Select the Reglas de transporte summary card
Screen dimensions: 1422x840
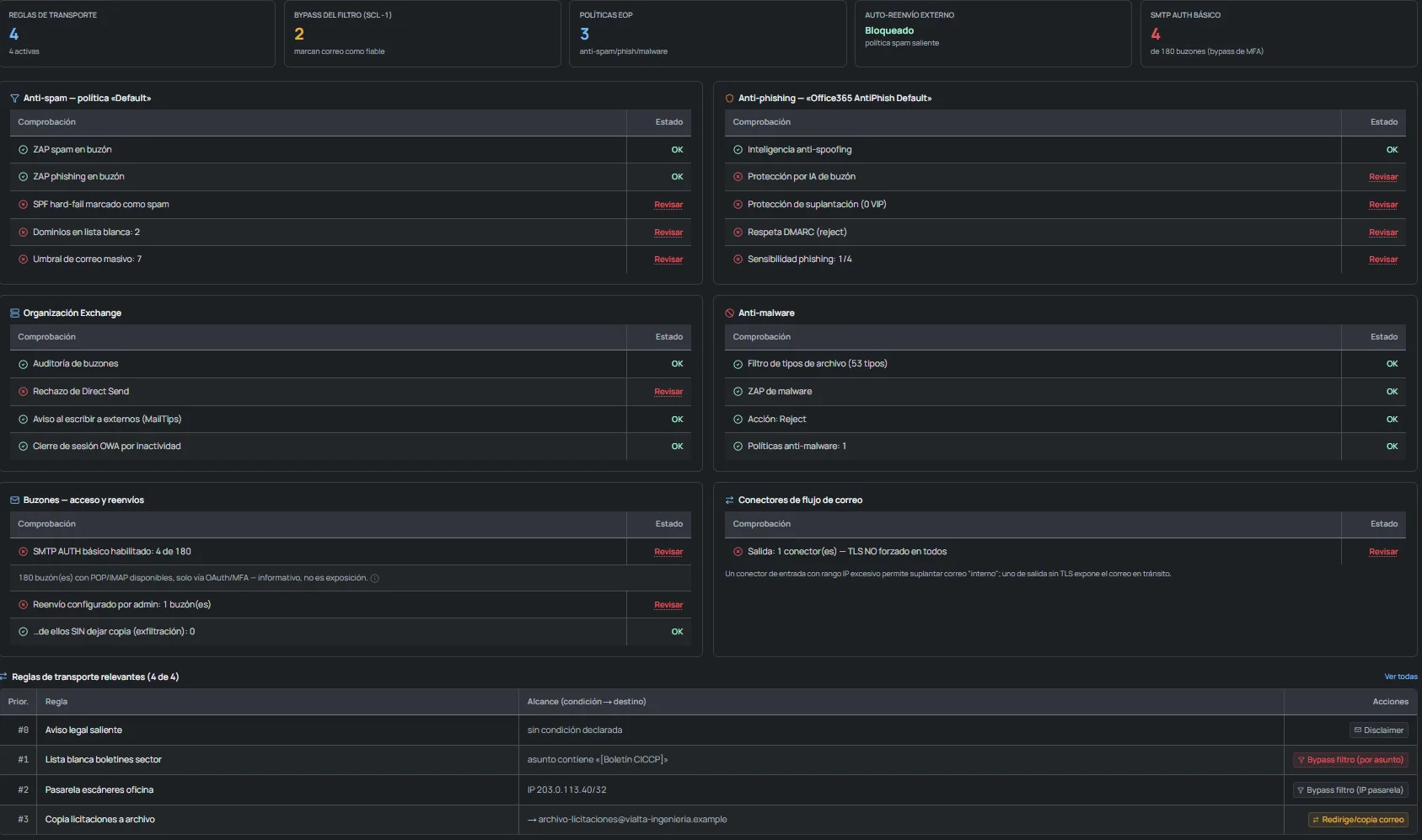coord(137,34)
